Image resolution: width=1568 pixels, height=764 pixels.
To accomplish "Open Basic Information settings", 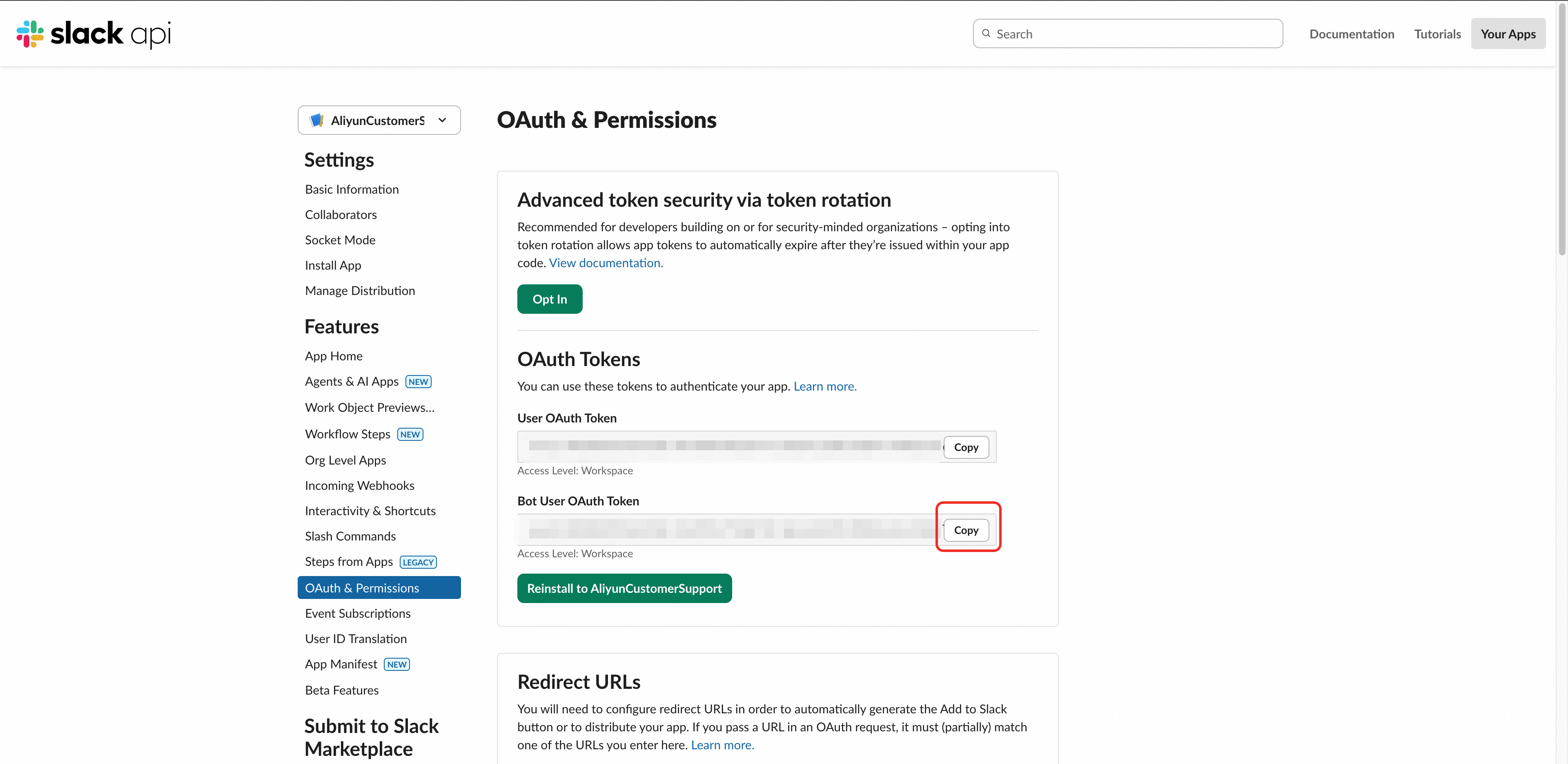I will click(352, 189).
